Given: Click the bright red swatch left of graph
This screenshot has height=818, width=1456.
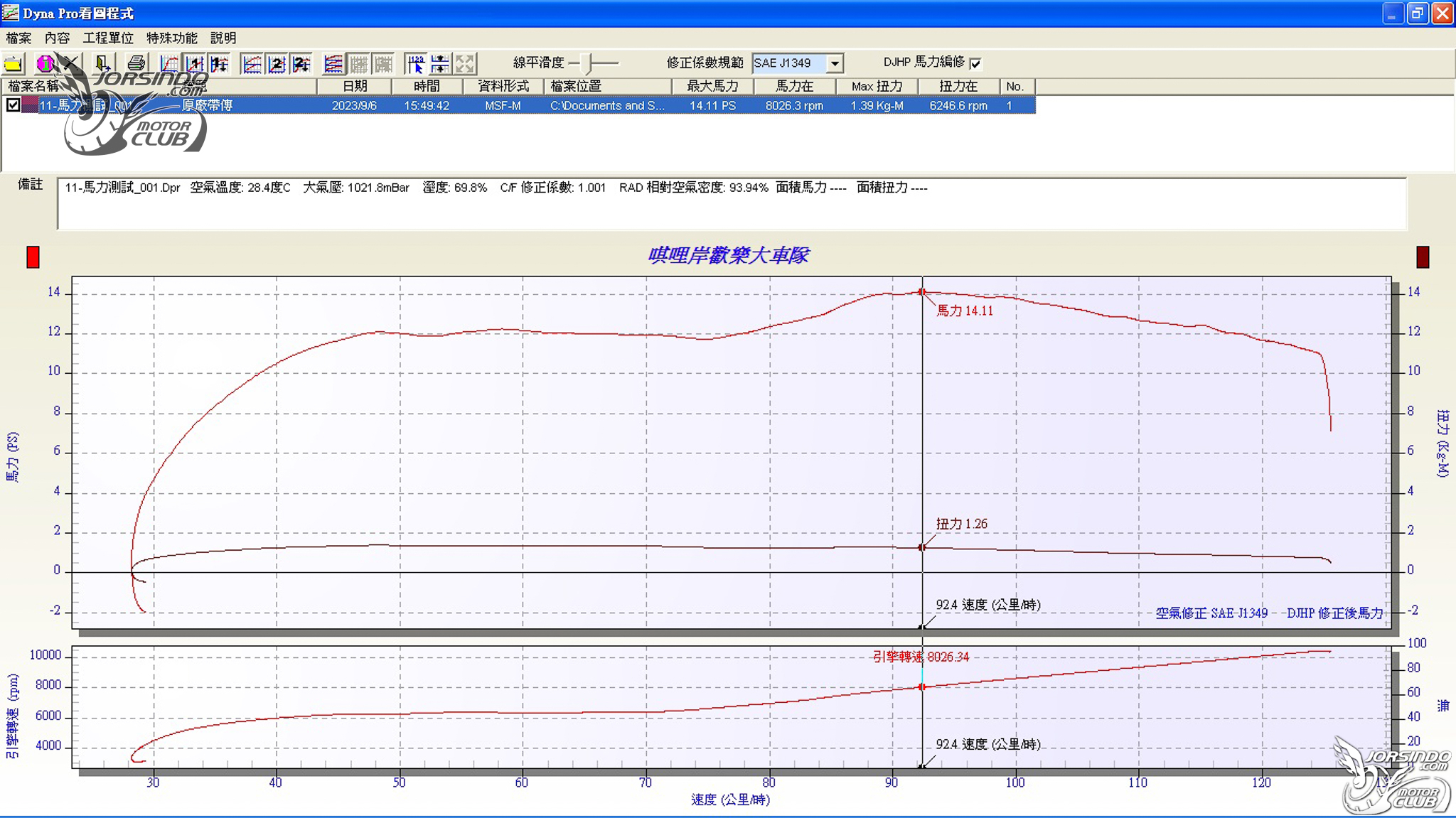Looking at the screenshot, I should tap(33, 257).
